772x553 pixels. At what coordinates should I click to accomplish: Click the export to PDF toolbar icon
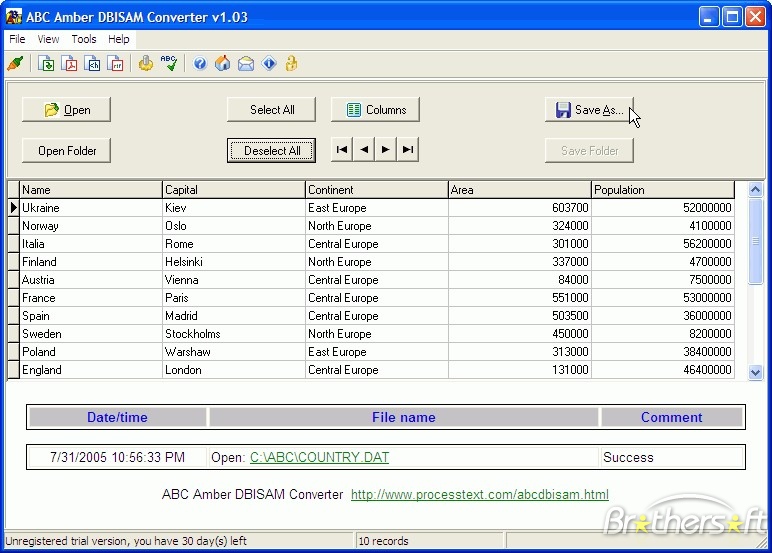(x=69, y=64)
